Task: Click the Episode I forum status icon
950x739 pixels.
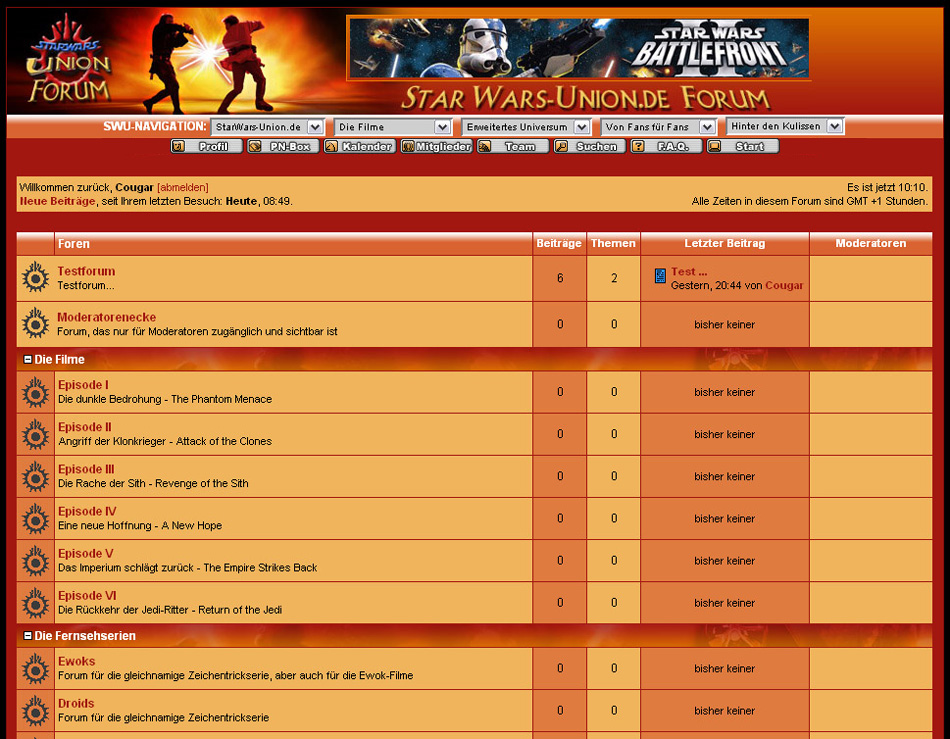Action: coord(36,392)
